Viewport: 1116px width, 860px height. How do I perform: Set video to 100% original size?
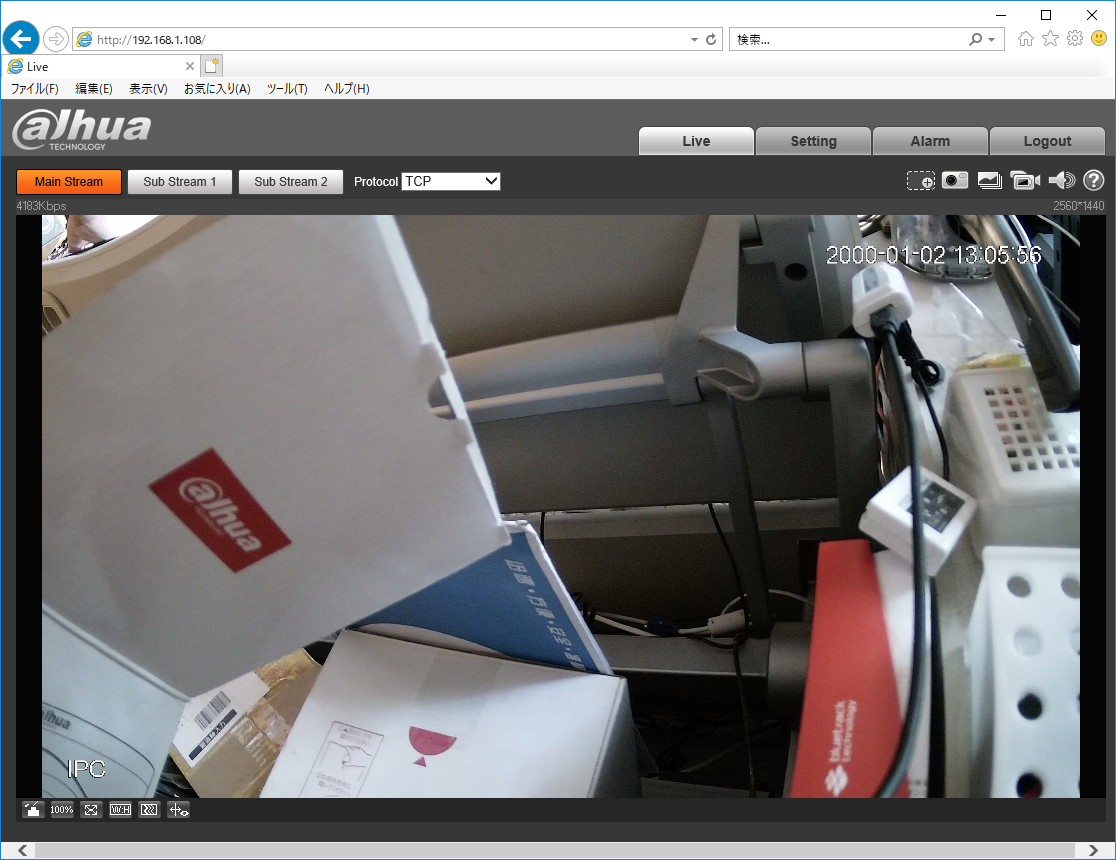tap(62, 809)
